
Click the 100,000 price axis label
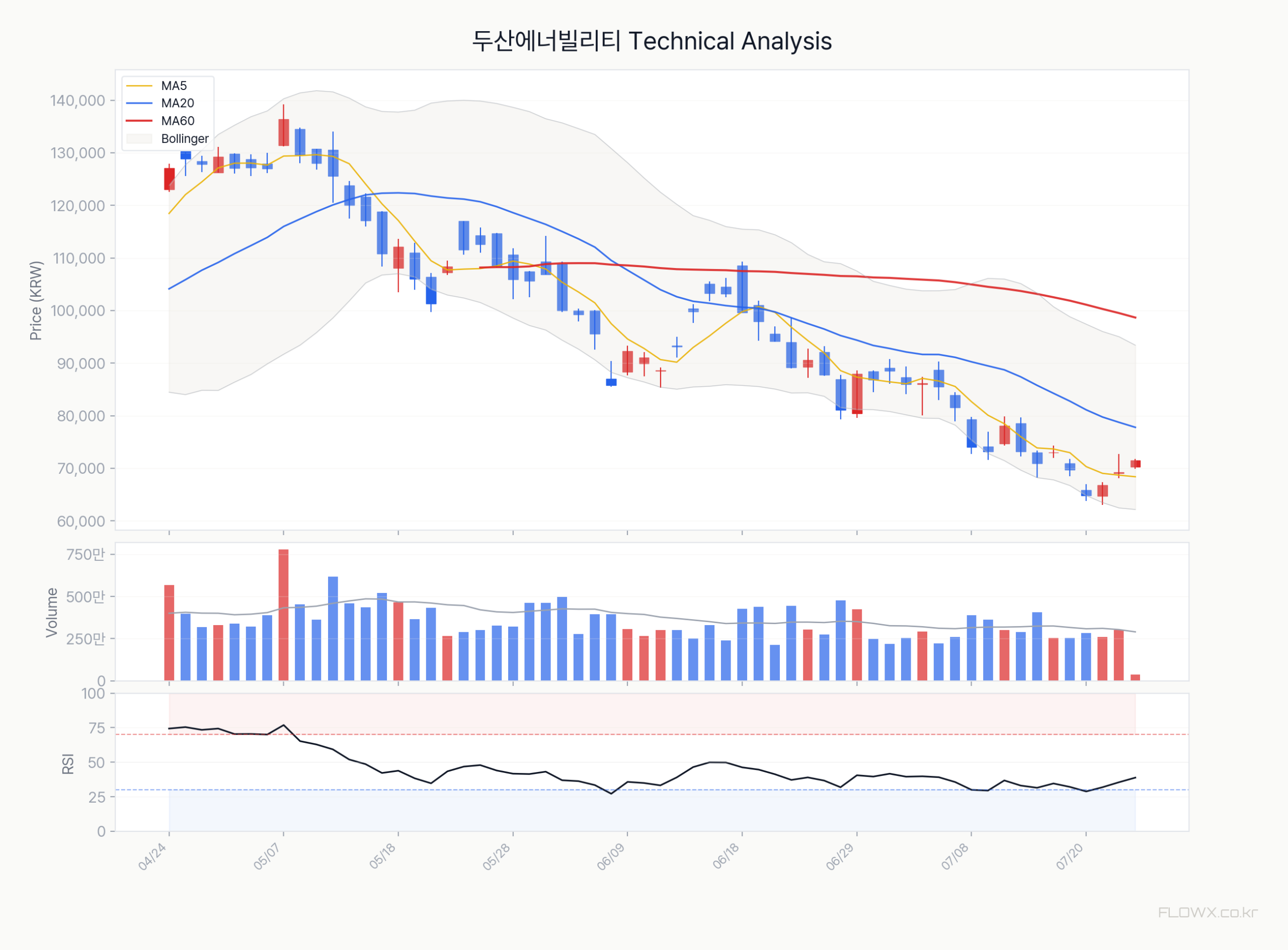click(x=77, y=310)
